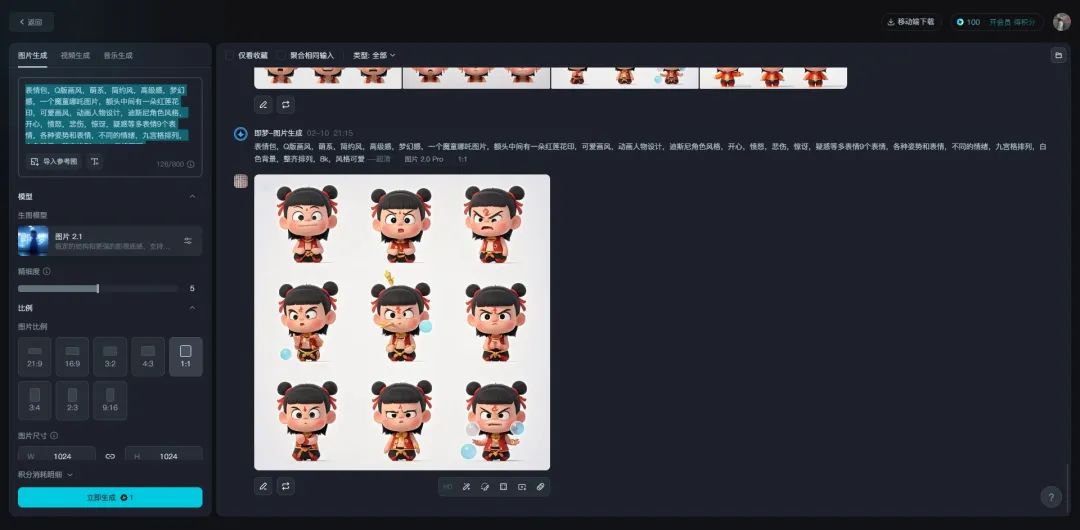The image size is (1080, 530).
Task: Click edit pencil icon below the nine-grid image
Action: tap(263, 487)
